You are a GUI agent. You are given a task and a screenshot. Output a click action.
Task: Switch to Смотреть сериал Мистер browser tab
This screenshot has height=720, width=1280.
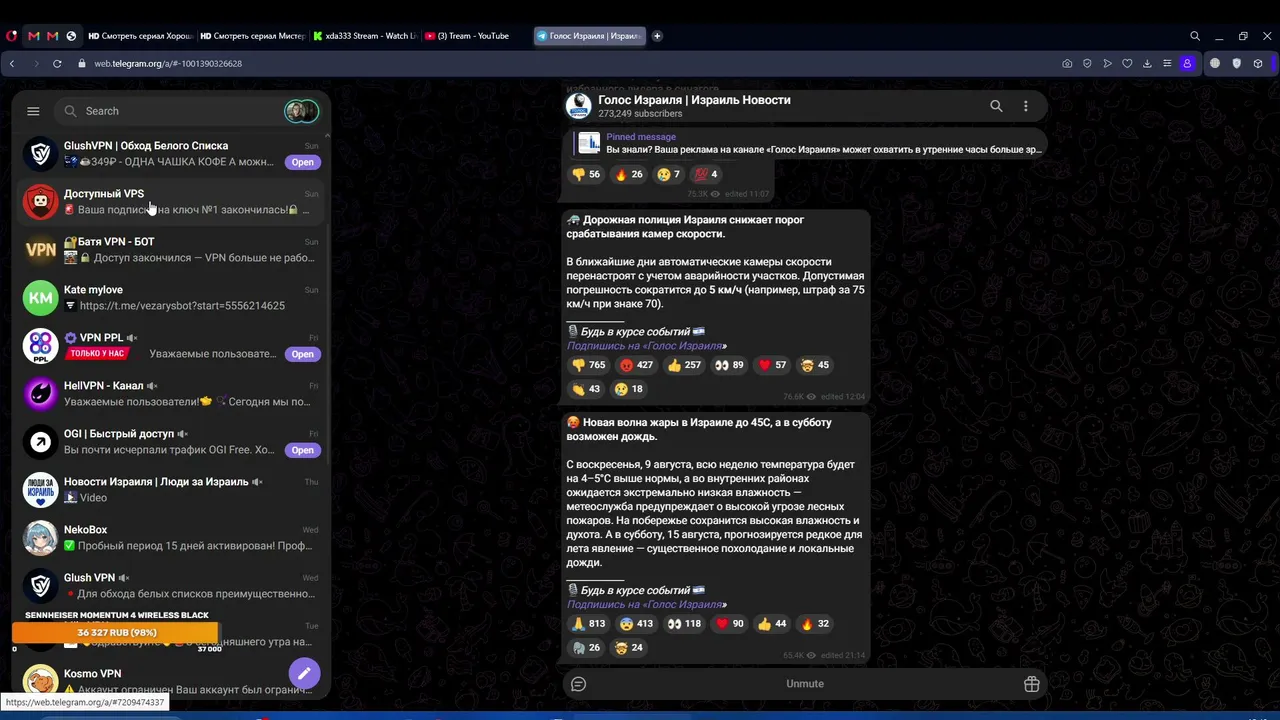click(252, 36)
